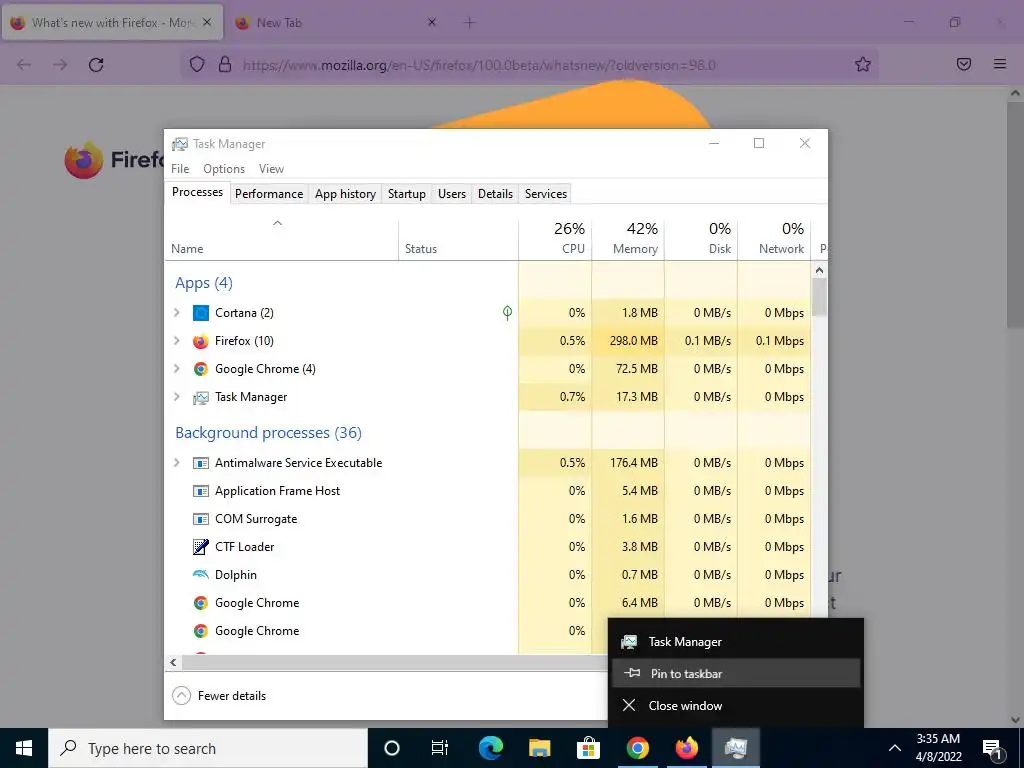
Task: Expand the Cortana (2) process group
Action: coord(176,313)
